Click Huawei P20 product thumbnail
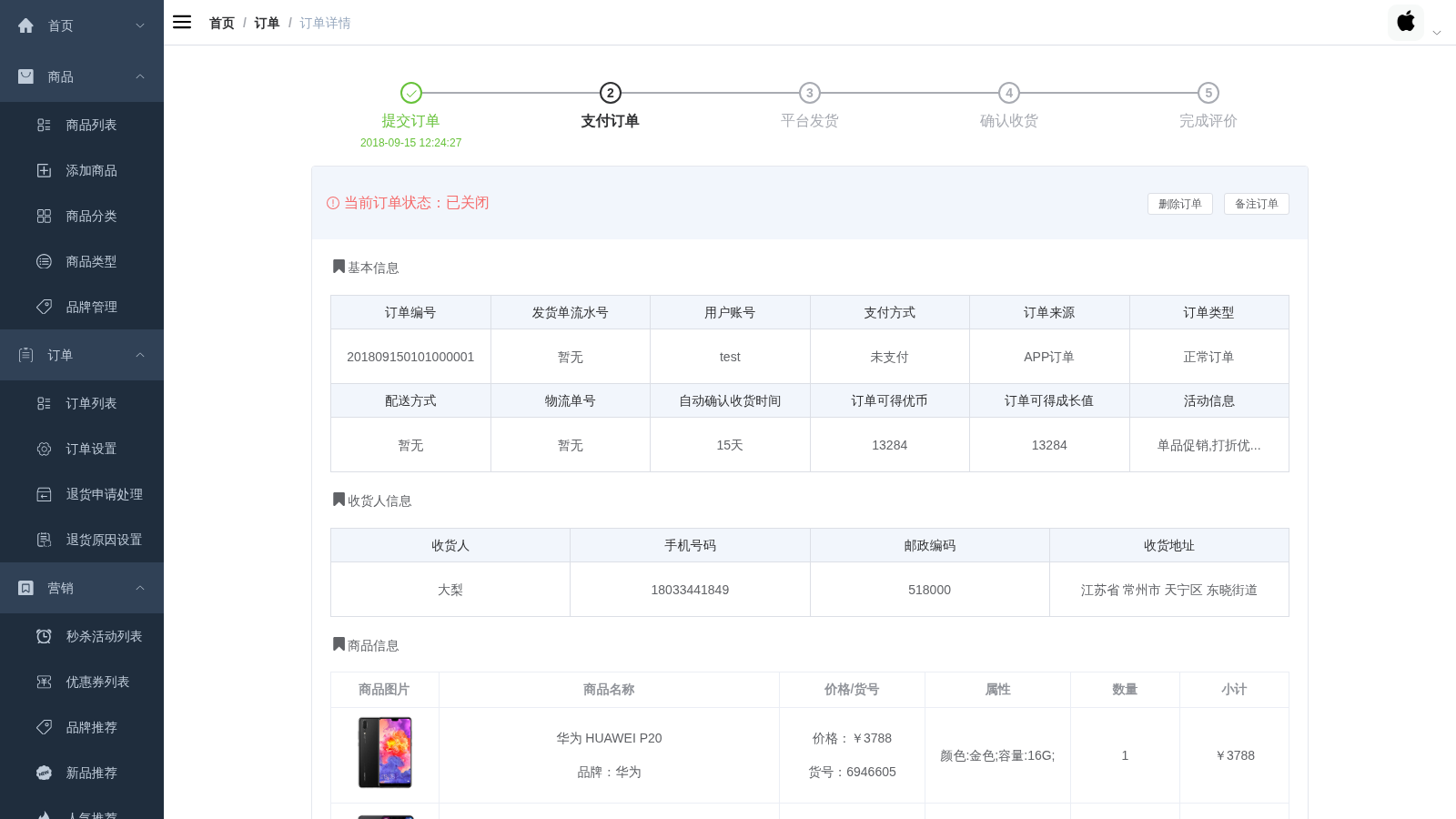The image size is (1456, 819). click(385, 753)
